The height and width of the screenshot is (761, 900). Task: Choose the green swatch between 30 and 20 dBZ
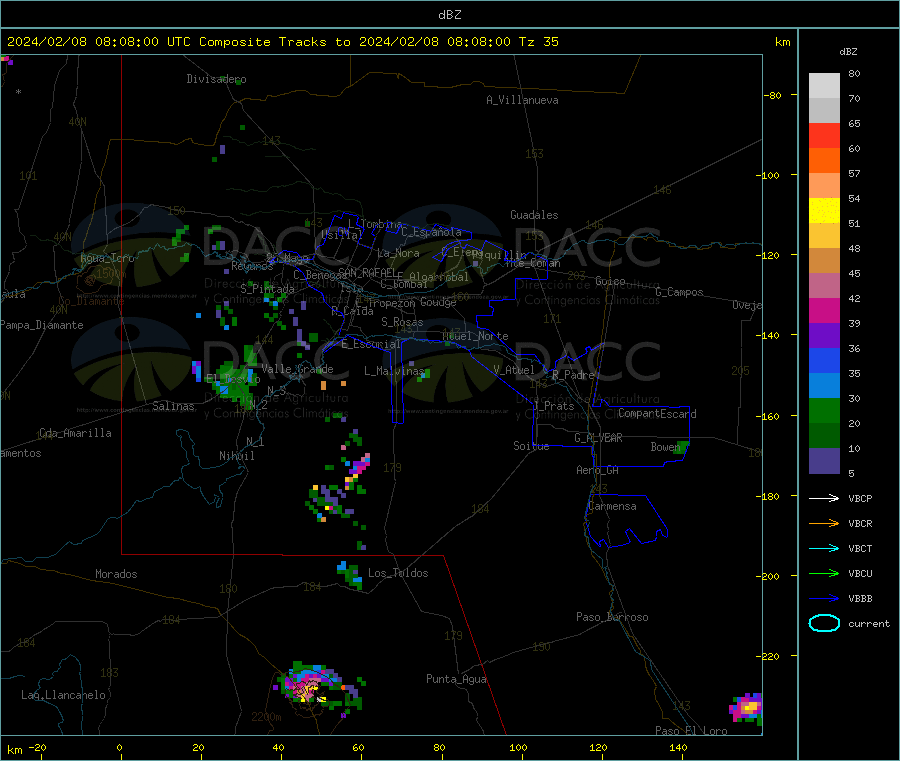coord(824,410)
